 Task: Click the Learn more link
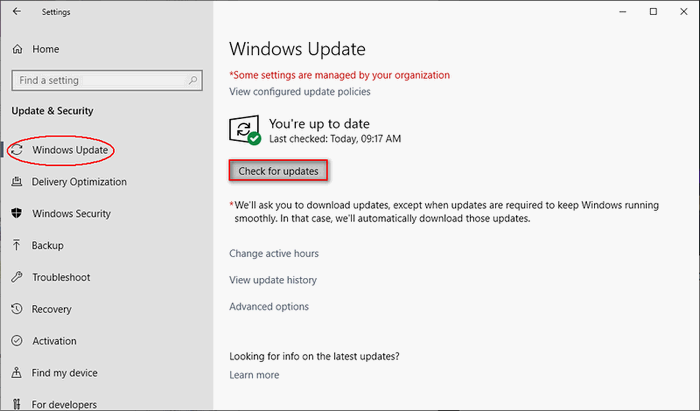pos(254,375)
